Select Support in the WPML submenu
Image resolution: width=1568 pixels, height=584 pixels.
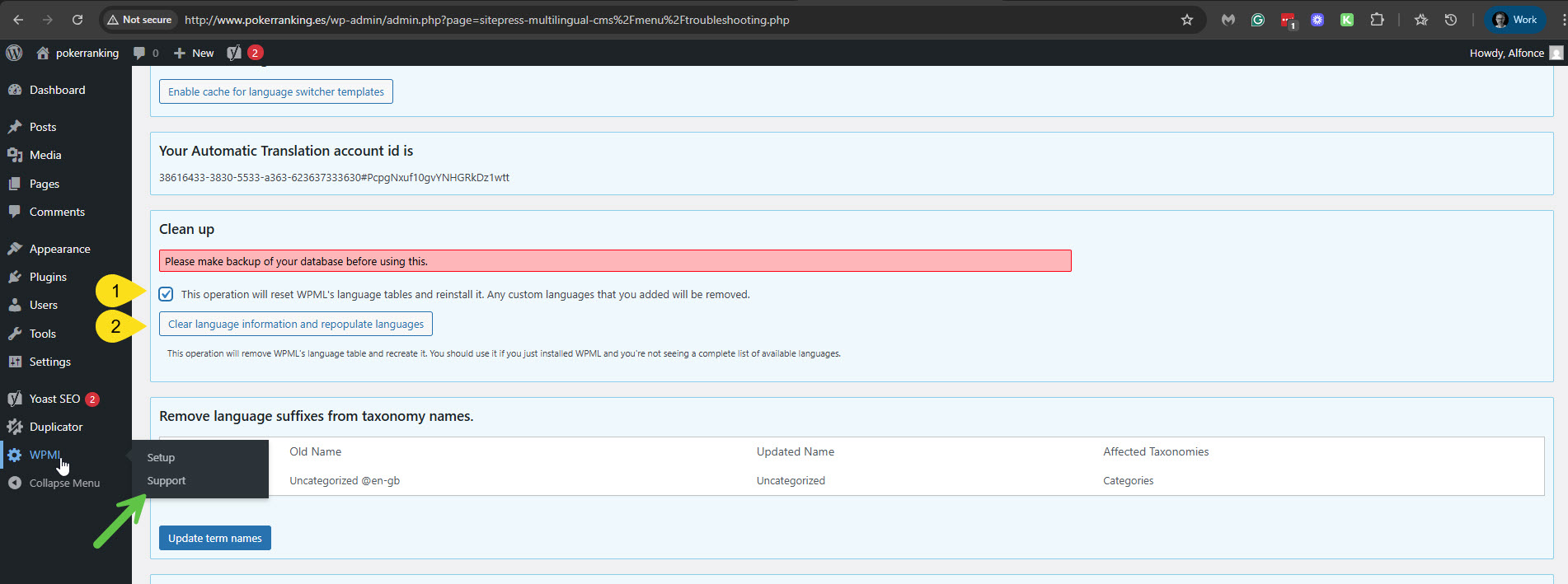[167, 480]
